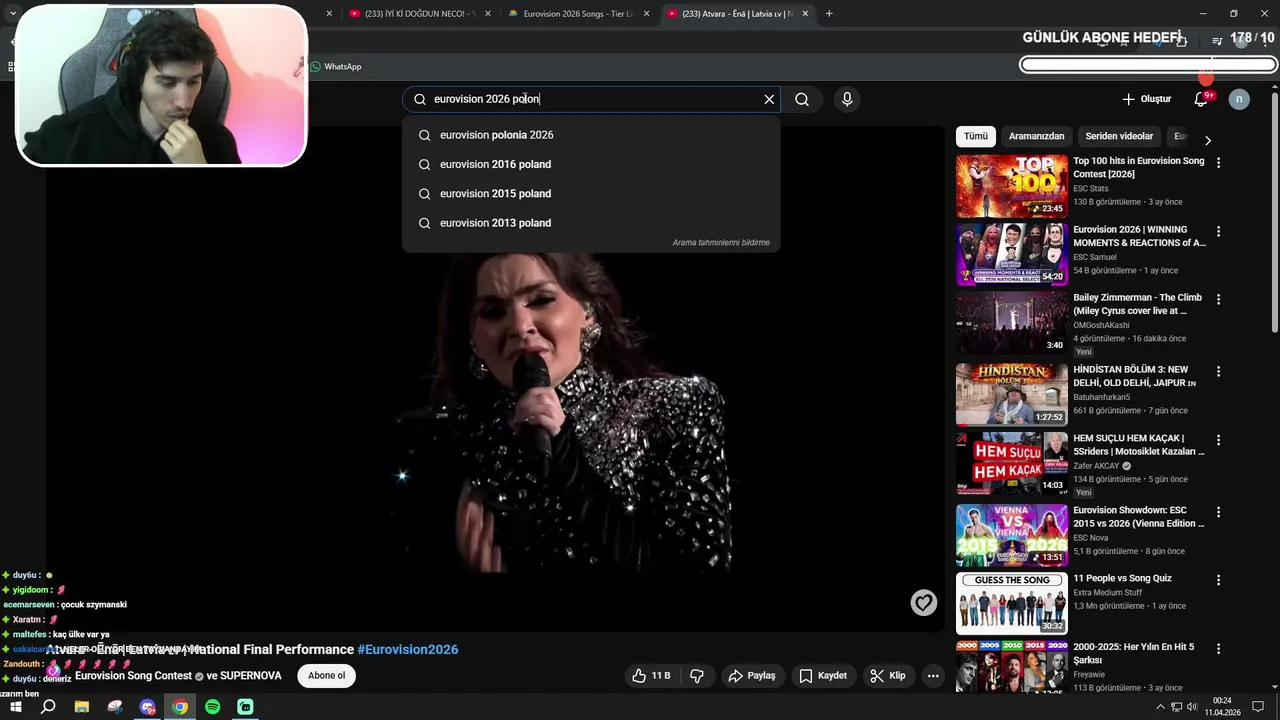
Task: Focus the YouTube search input field
Action: (590, 99)
